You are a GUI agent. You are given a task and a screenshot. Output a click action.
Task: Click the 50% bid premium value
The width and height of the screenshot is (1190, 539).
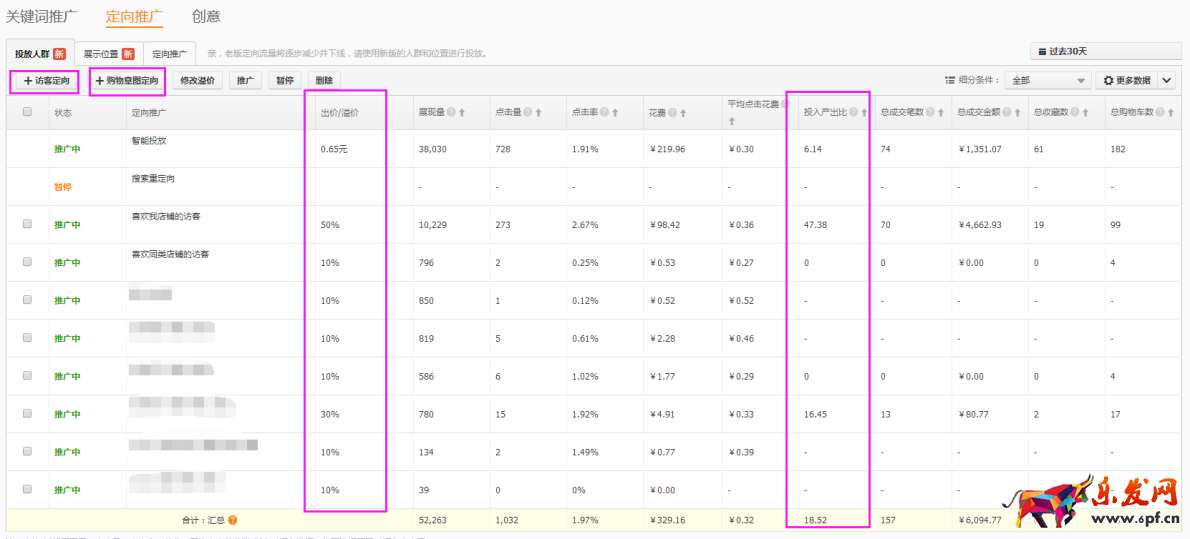tap(330, 225)
